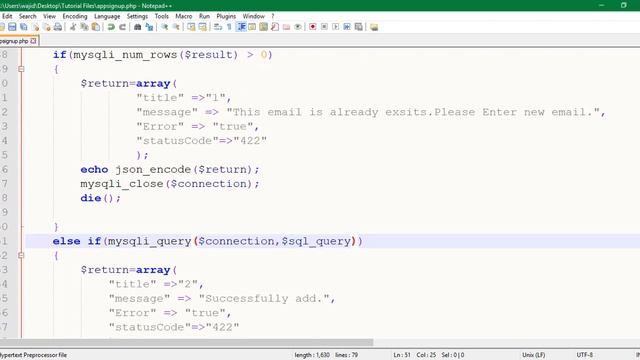Open the Run menu

point(204,16)
